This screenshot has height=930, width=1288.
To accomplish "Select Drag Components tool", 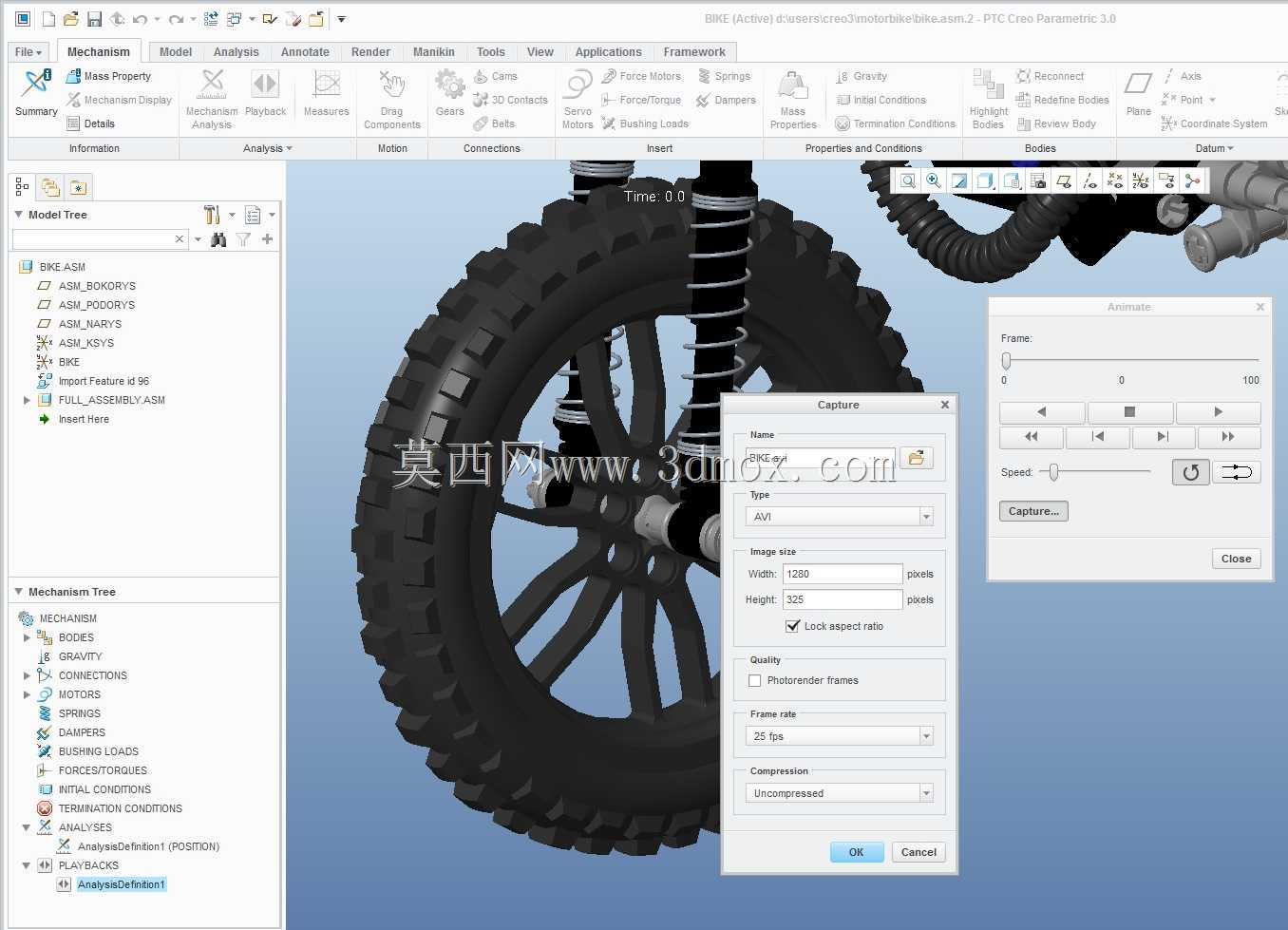I will pos(391,99).
